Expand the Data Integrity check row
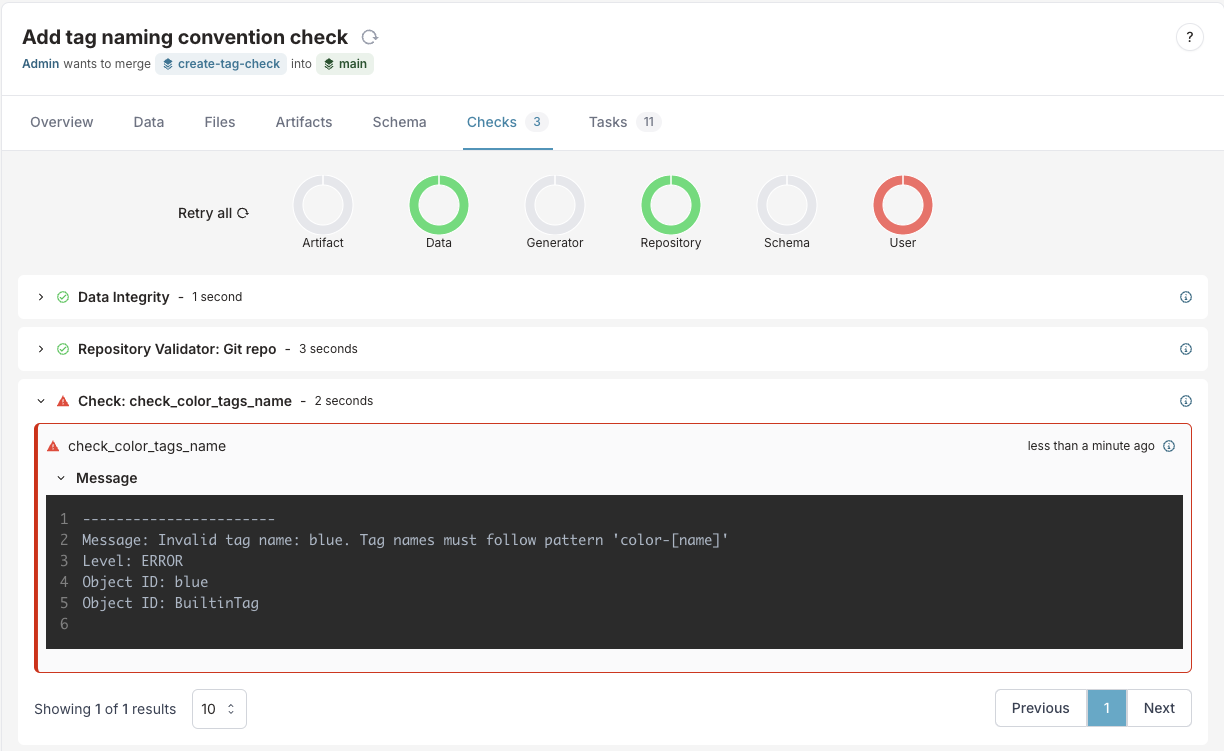This screenshot has height=751, width=1224. point(40,297)
